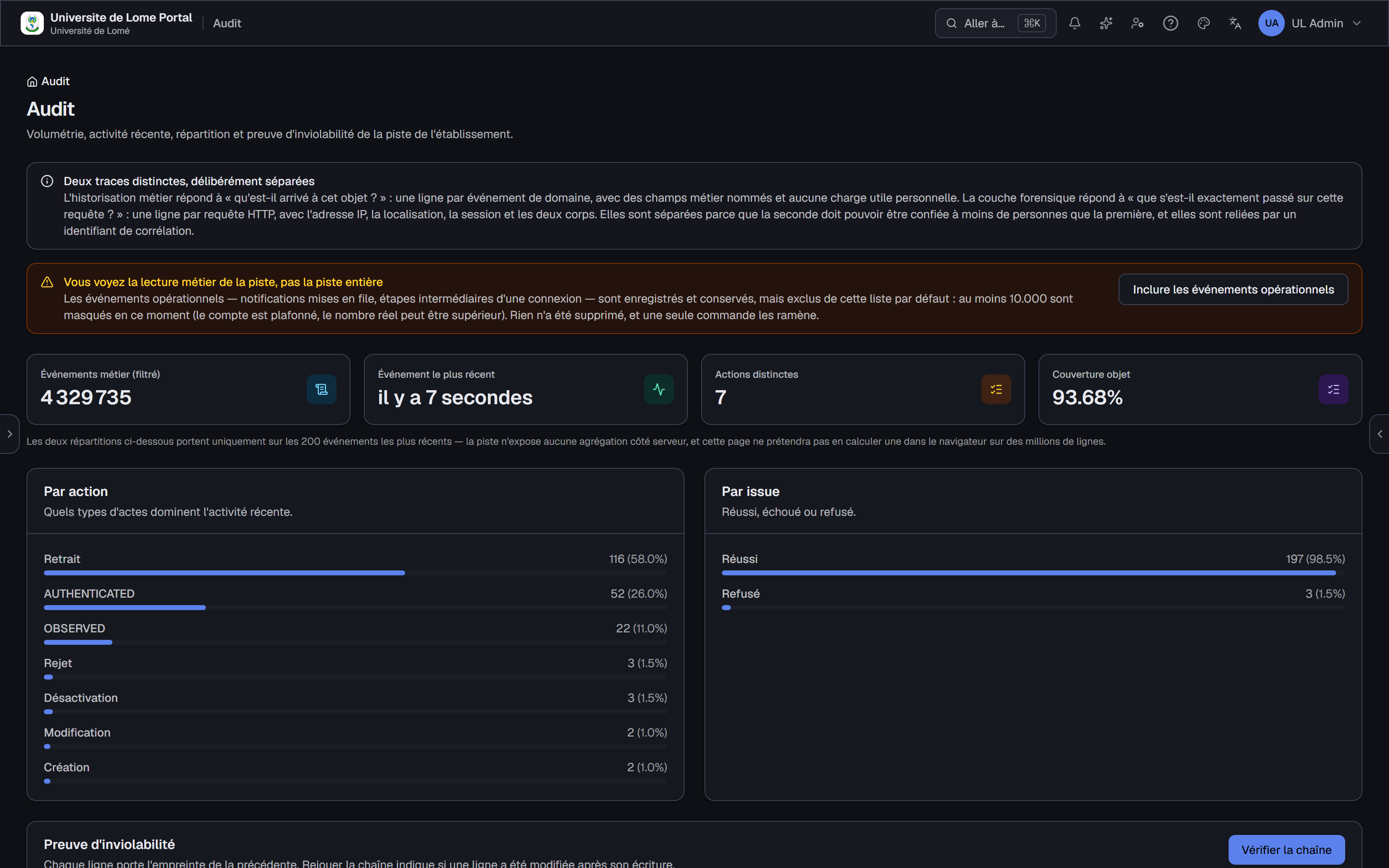
Task: Click the Preuve d'inviolabilité heading
Action: pyautogui.click(x=109, y=844)
